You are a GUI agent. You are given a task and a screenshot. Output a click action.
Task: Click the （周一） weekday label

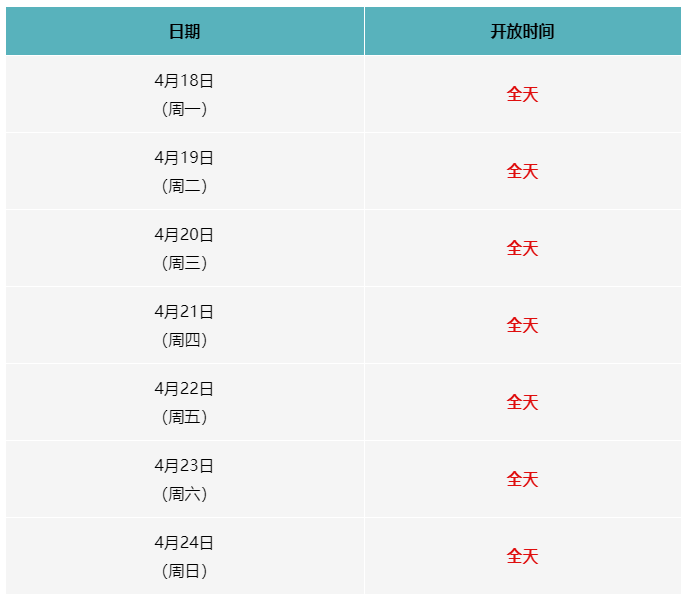pos(184,109)
